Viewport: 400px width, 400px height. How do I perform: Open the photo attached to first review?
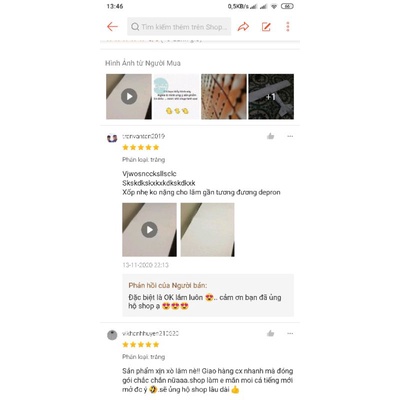[207, 230]
